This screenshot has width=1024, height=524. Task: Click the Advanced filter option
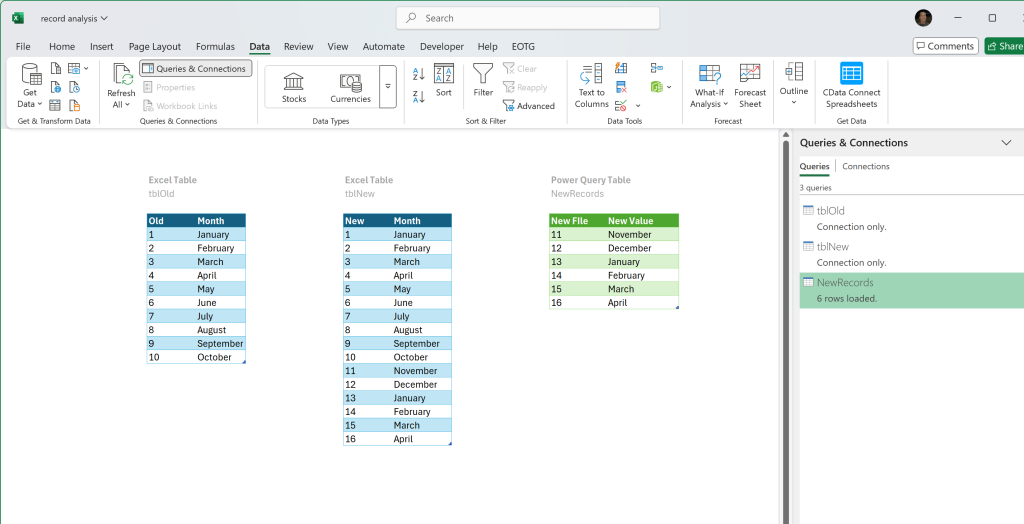(x=529, y=106)
